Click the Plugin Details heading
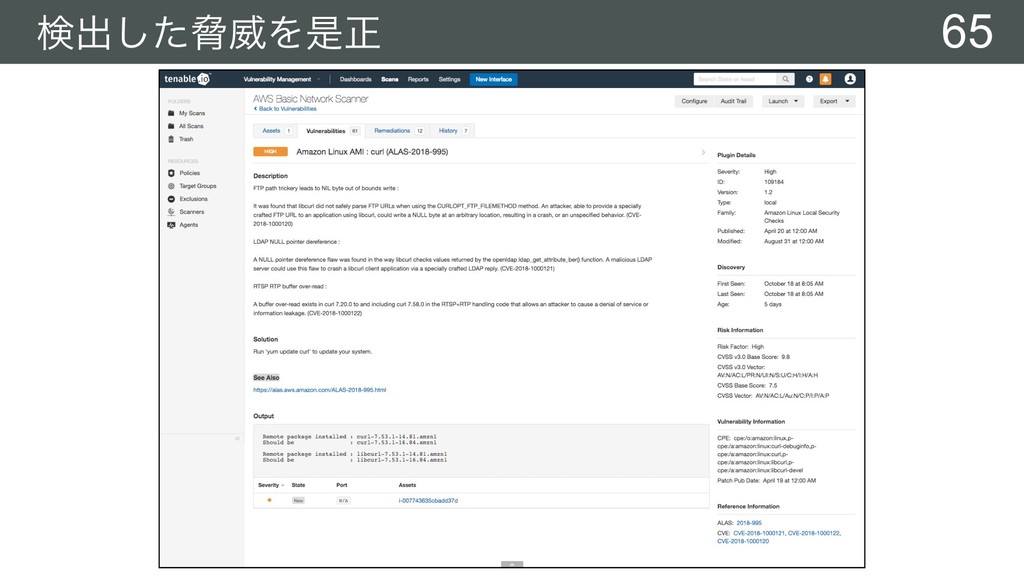Screen dimensions: 1024x576 (736, 155)
